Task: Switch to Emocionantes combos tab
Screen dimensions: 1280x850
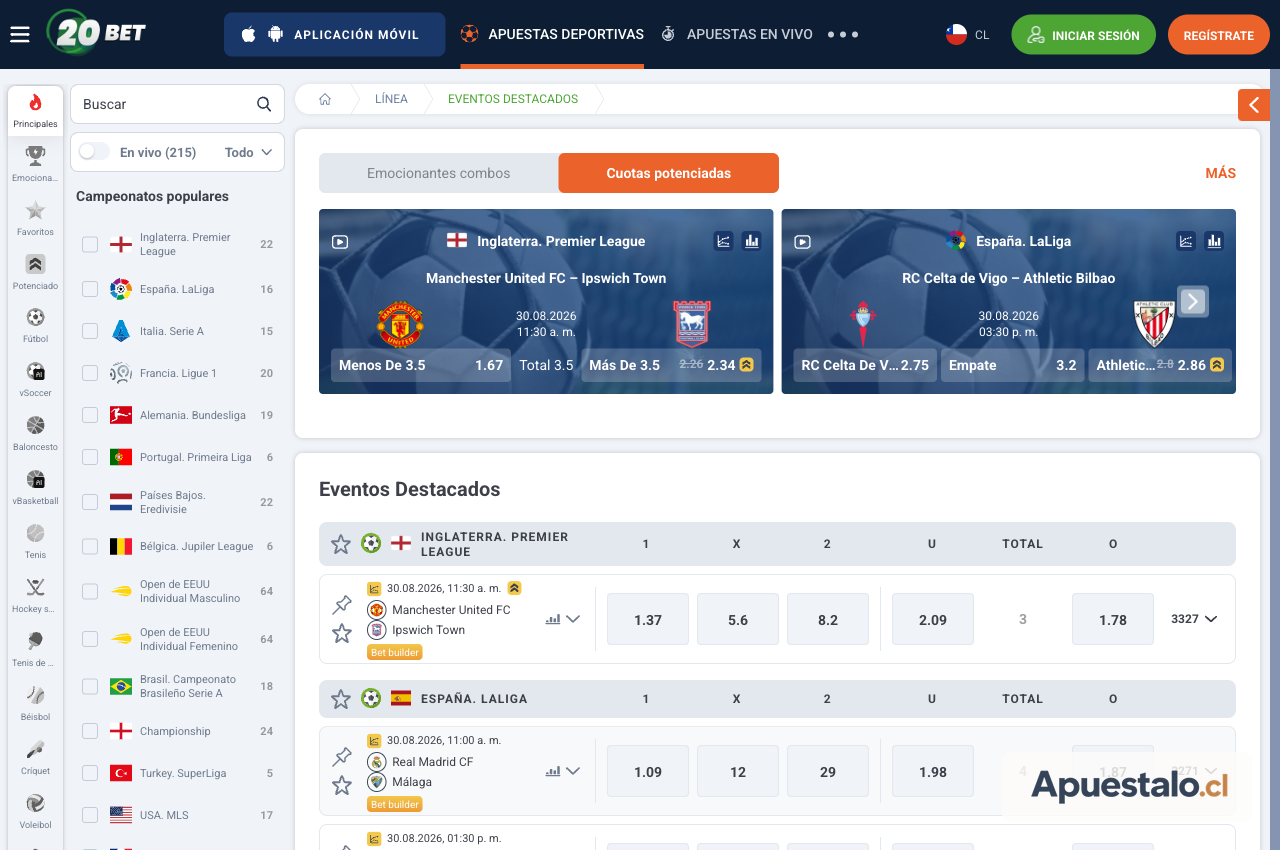Action: [x=438, y=173]
